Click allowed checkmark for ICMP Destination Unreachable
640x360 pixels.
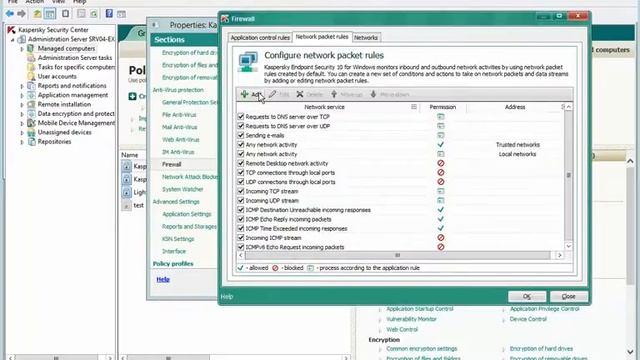point(440,210)
